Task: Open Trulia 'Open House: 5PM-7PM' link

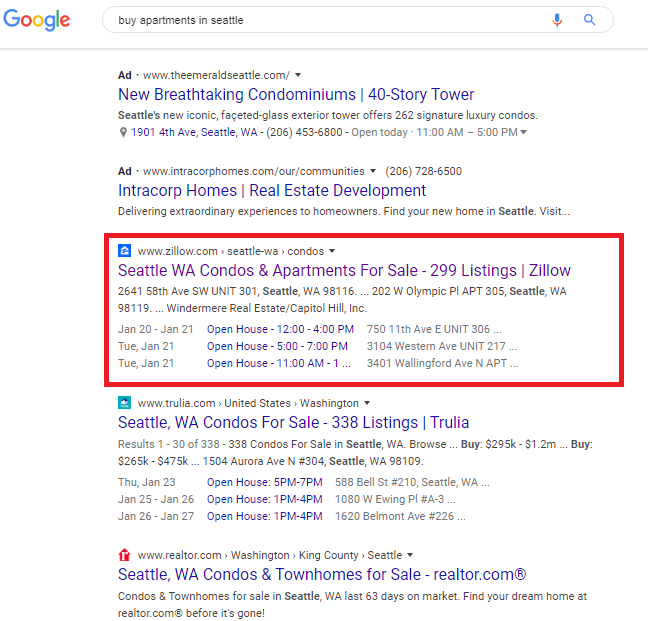Action: pyautogui.click(x=264, y=482)
